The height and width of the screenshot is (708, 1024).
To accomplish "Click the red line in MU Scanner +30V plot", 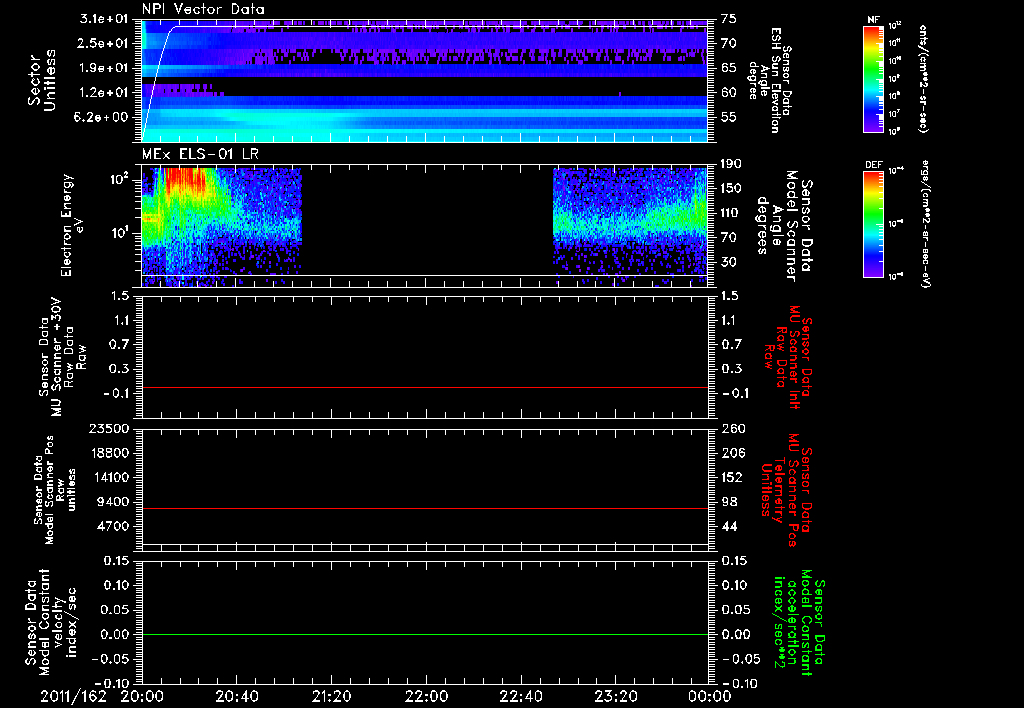I will click(425, 387).
